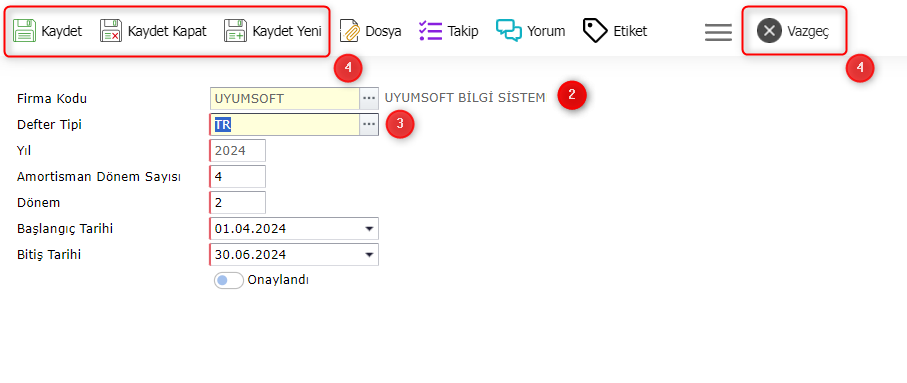The width and height of the screenshot is (907, 383).
Task: Click the Dönem field showing 2
Action: 237,202
